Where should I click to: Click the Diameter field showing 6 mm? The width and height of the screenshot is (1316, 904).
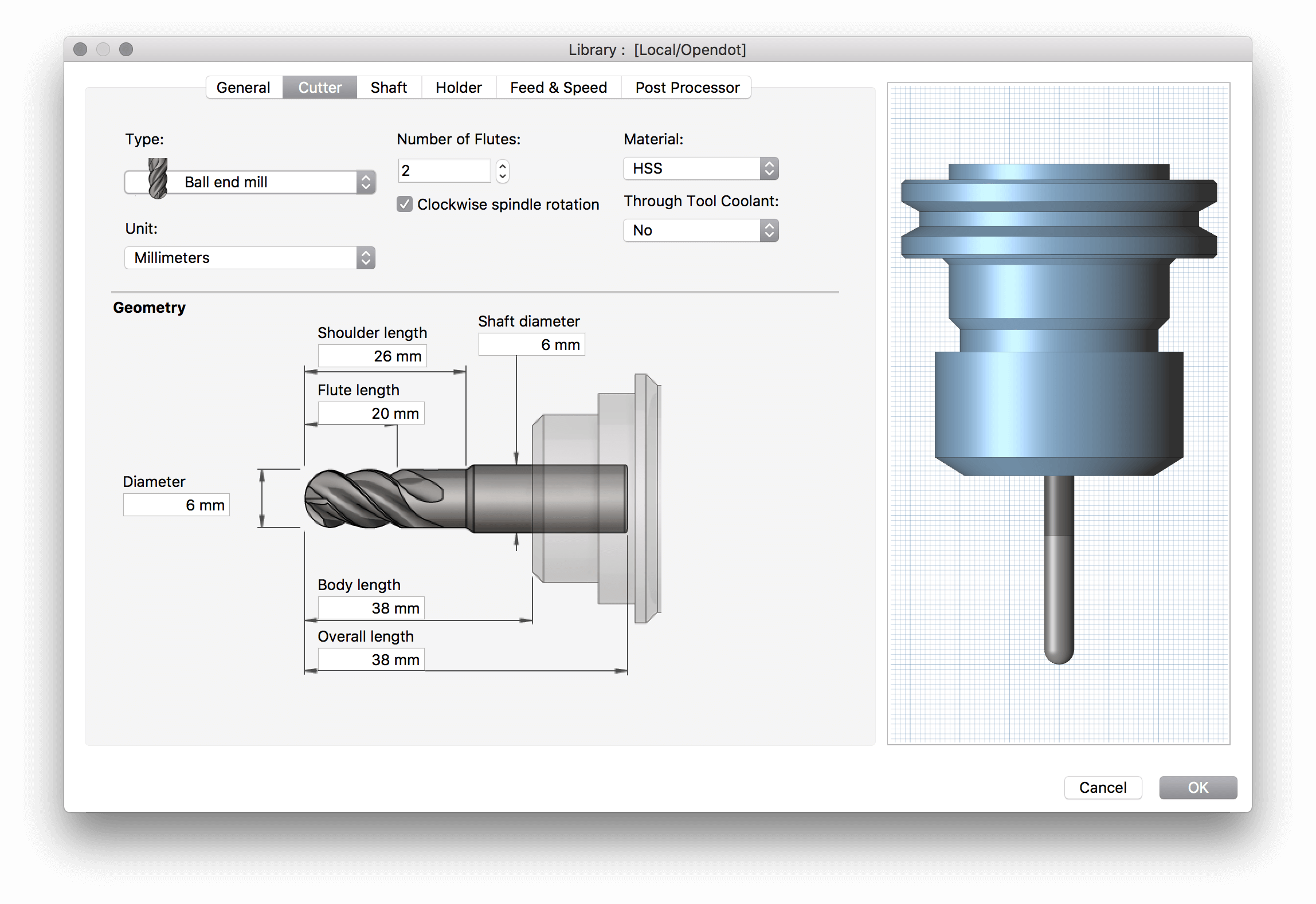tap(177, 505)
